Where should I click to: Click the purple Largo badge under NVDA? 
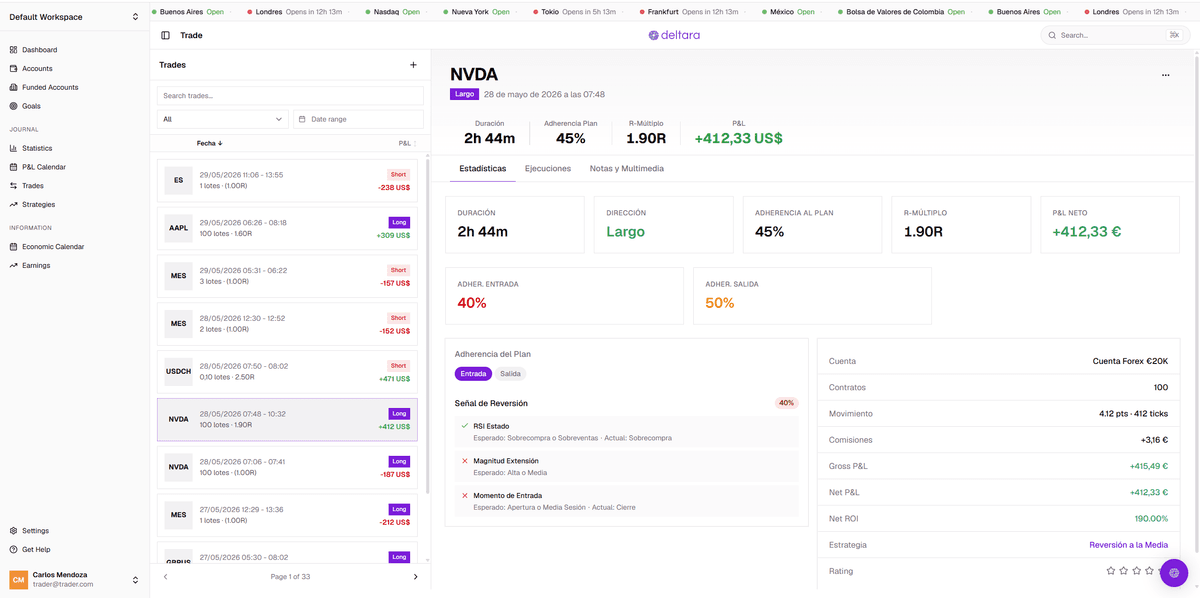pos(464,94)
